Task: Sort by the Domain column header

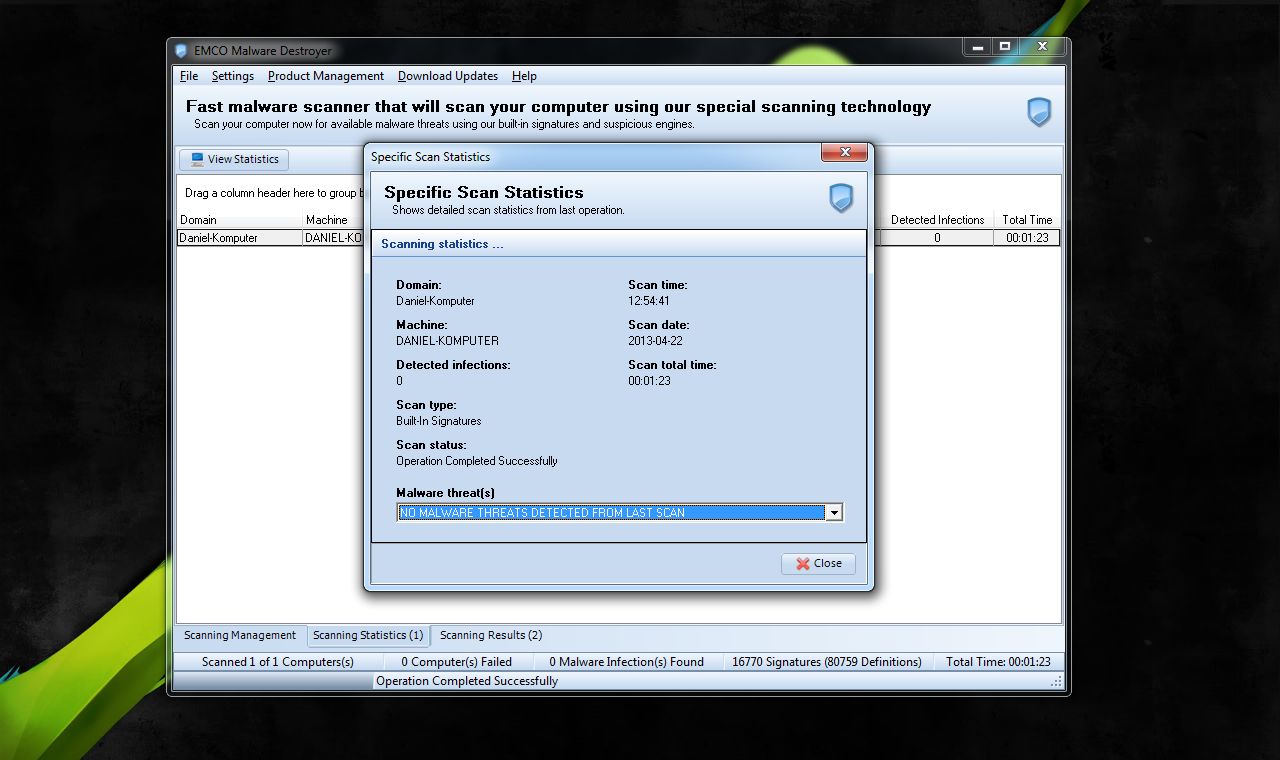Action: pos(240,220)
